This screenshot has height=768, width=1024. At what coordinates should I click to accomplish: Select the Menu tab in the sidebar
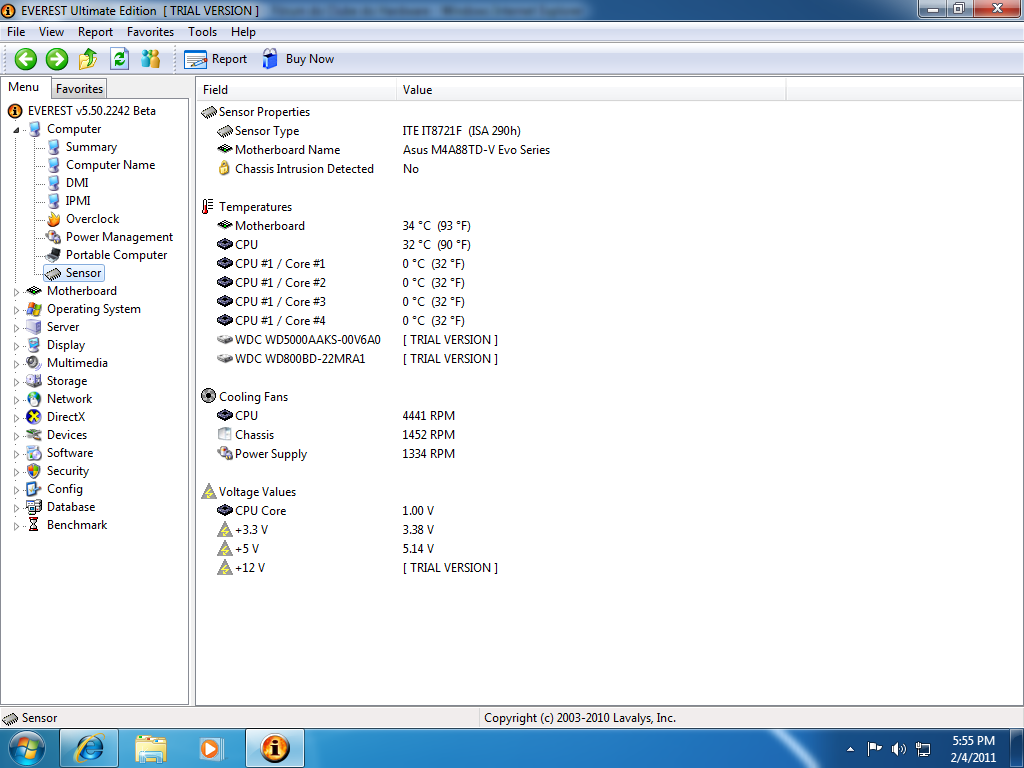pos(24,87)
